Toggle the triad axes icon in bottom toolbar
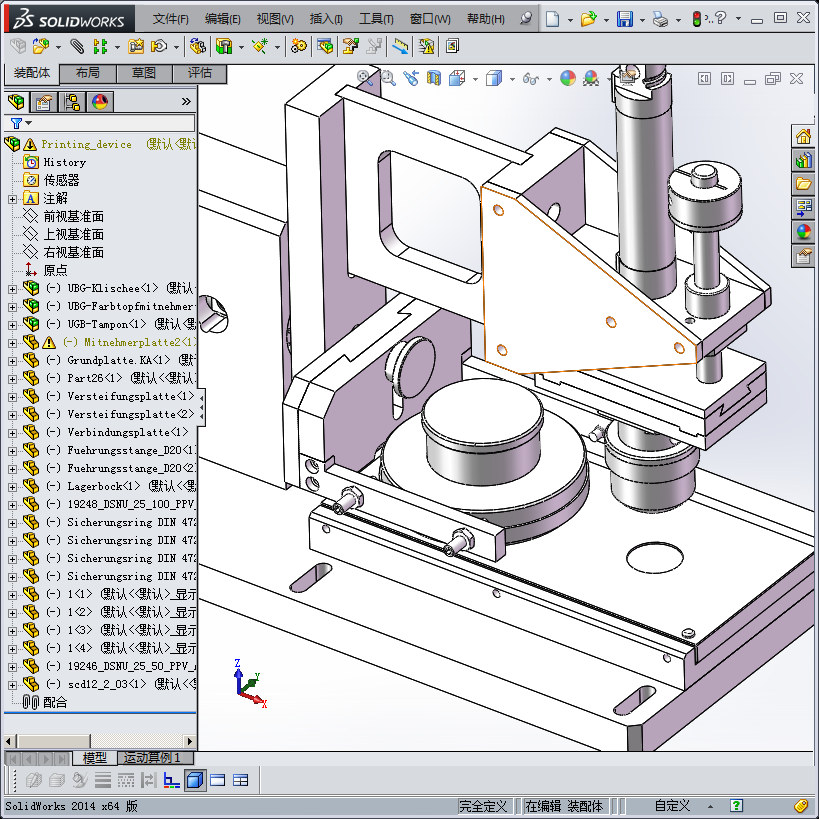This screenshot has width=819, height=819. point(171,780)
